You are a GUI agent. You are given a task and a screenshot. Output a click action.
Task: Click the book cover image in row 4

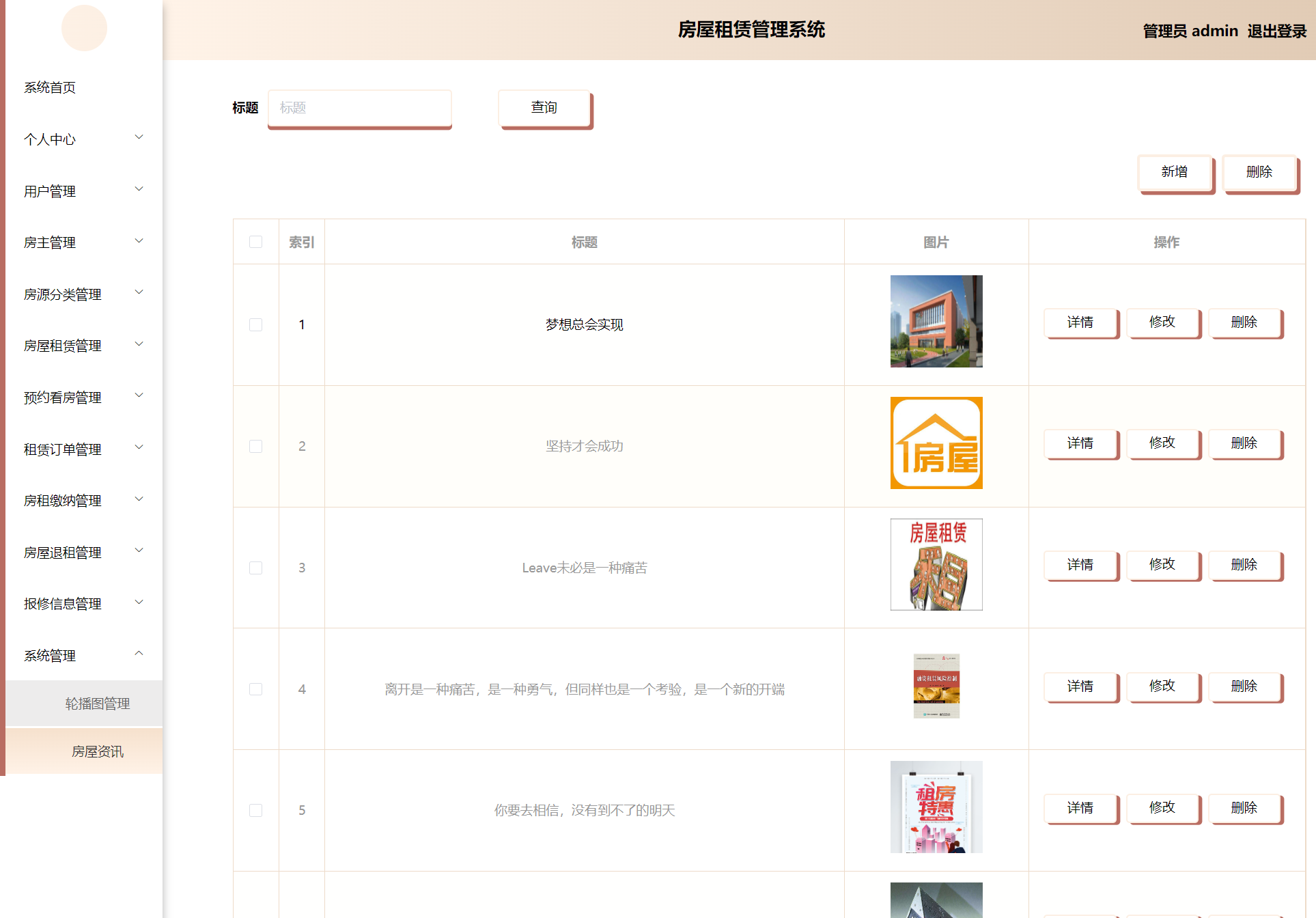coord(936,686)
